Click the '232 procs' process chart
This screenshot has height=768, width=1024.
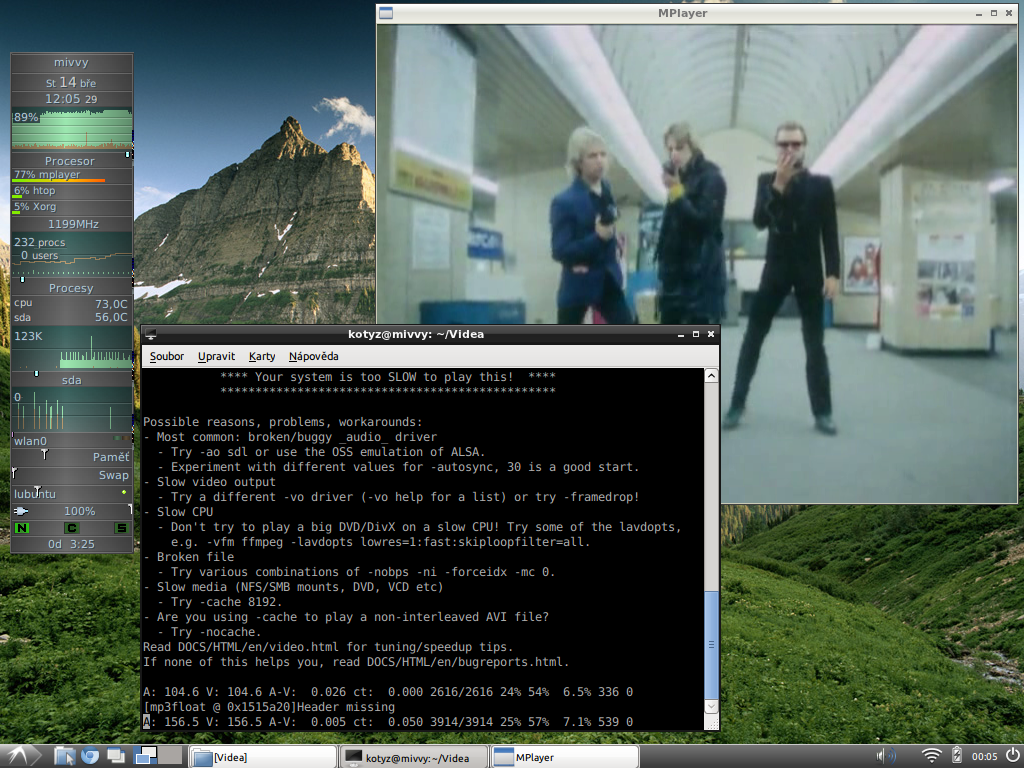[72, 255]
